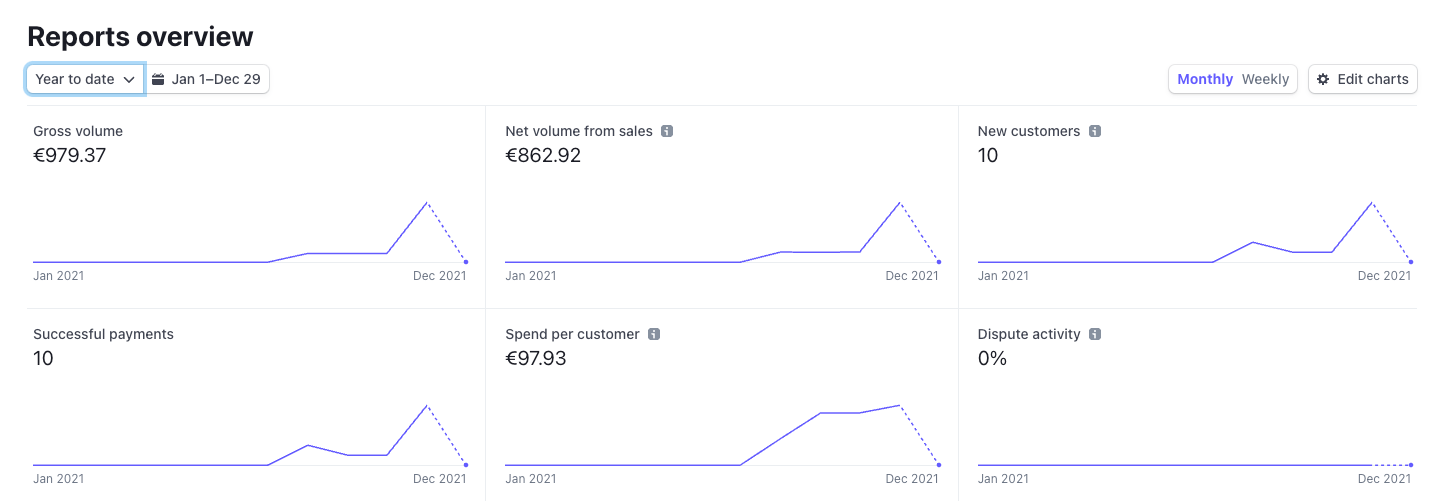Switch the charts to Monthly view

(x=1205, y=79)
